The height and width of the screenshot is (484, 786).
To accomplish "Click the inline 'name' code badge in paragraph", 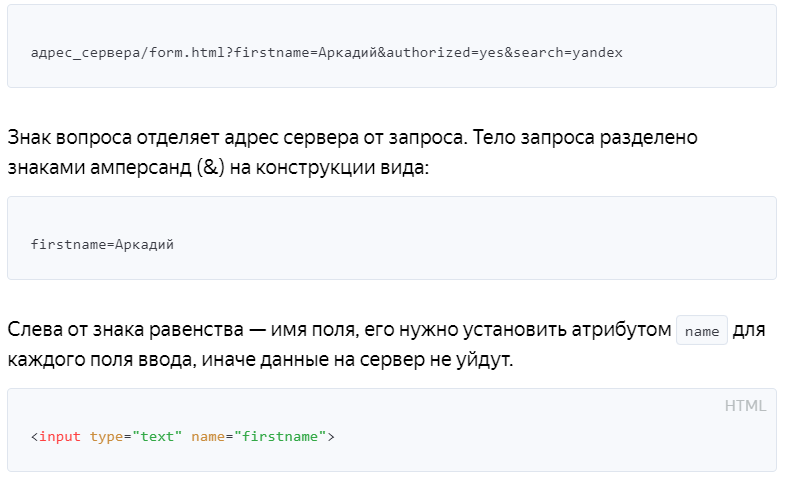I will [x=701, y=331].
